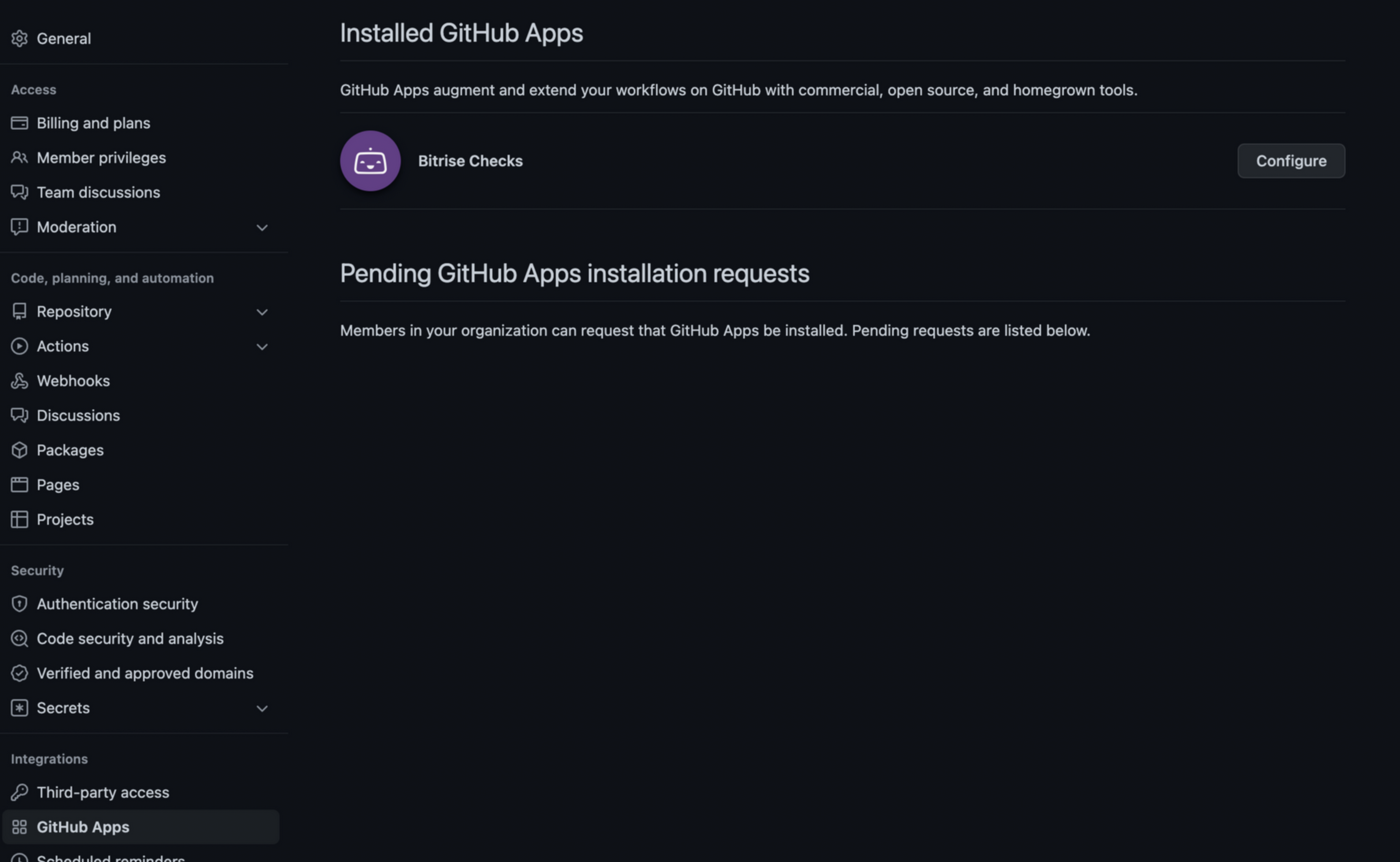Open Team discussions settings page
This screenshot has height=862, width=1400.
click(98, 193)
